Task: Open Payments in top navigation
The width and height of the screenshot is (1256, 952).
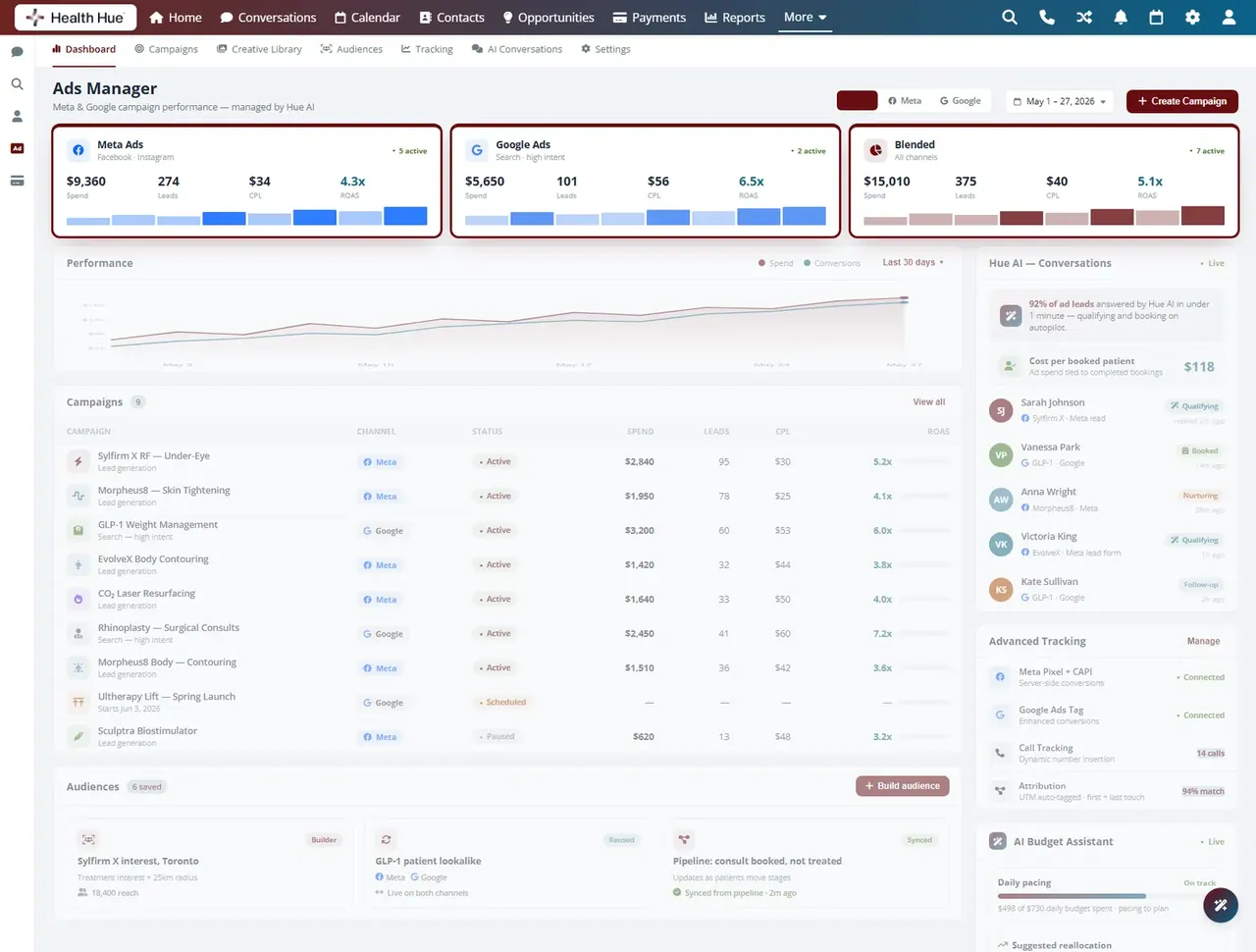Action: coord(649,17)
